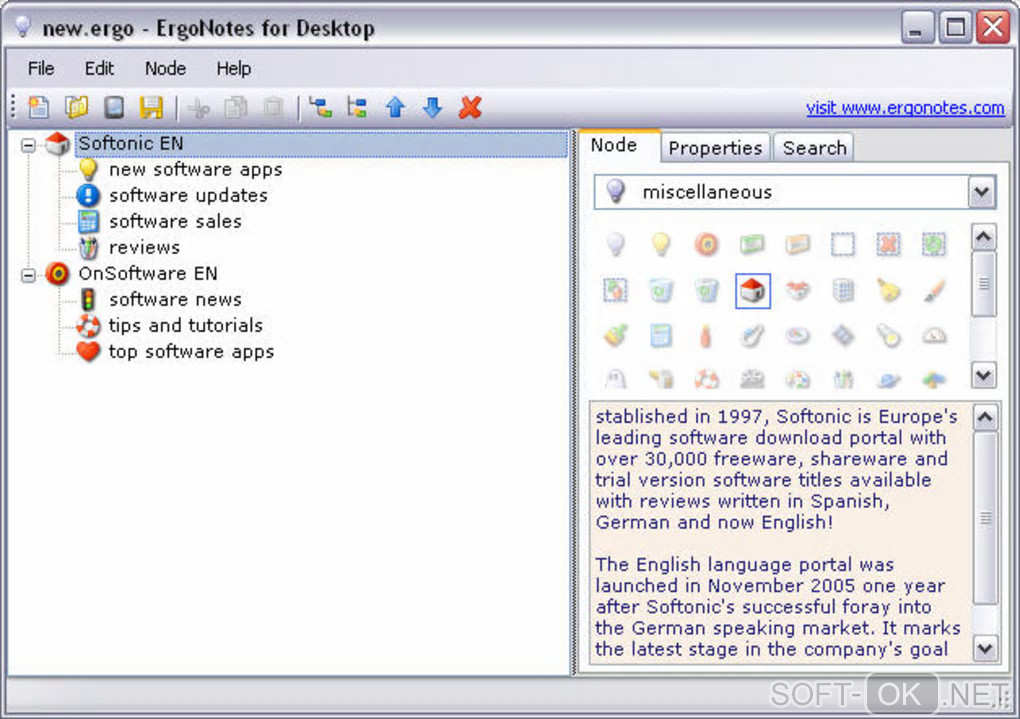Pick the yellow lightbulb in icon grid
1020x719 pixels.
click(661, 245)
